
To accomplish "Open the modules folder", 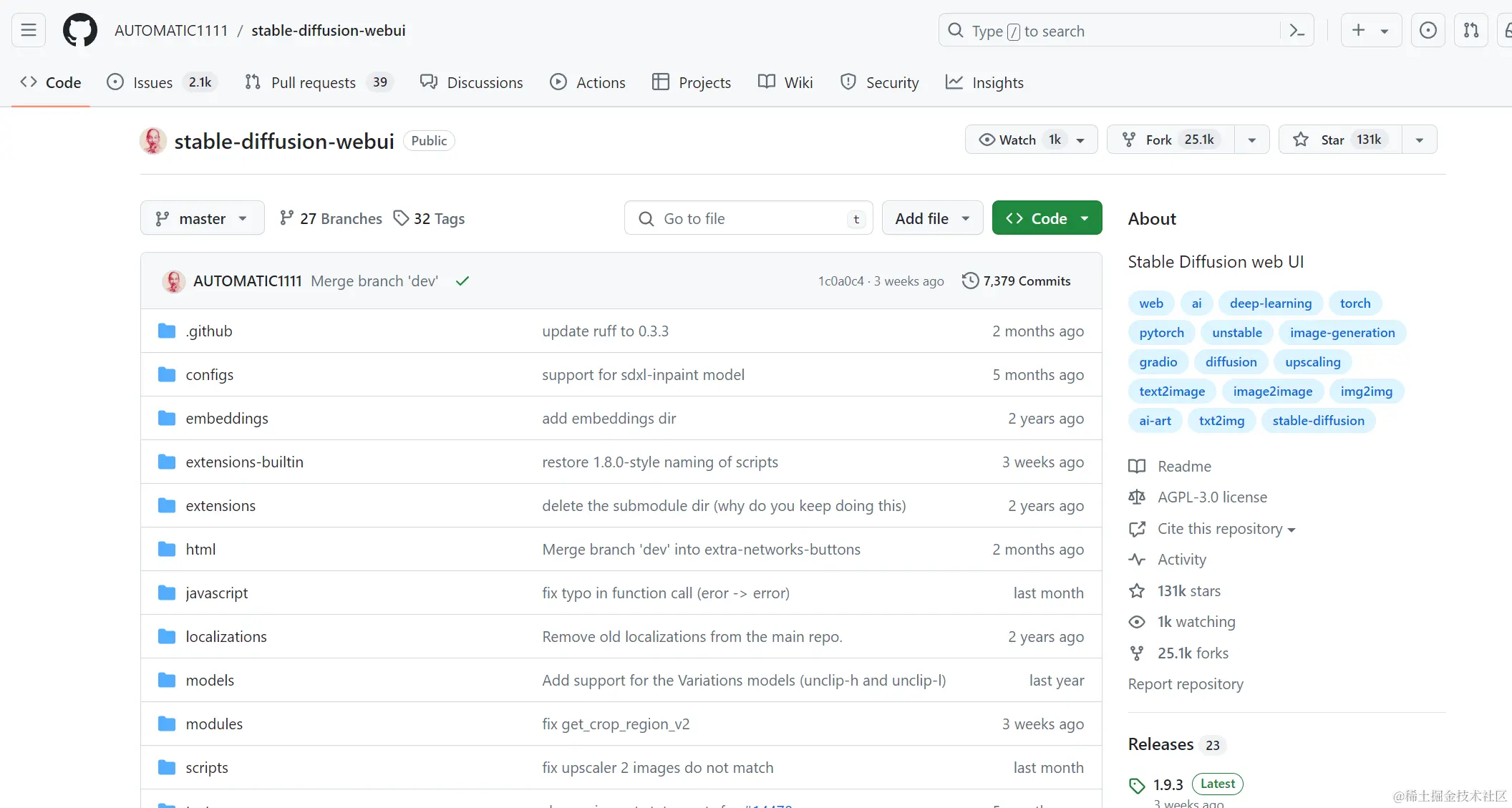I will 214,724.
